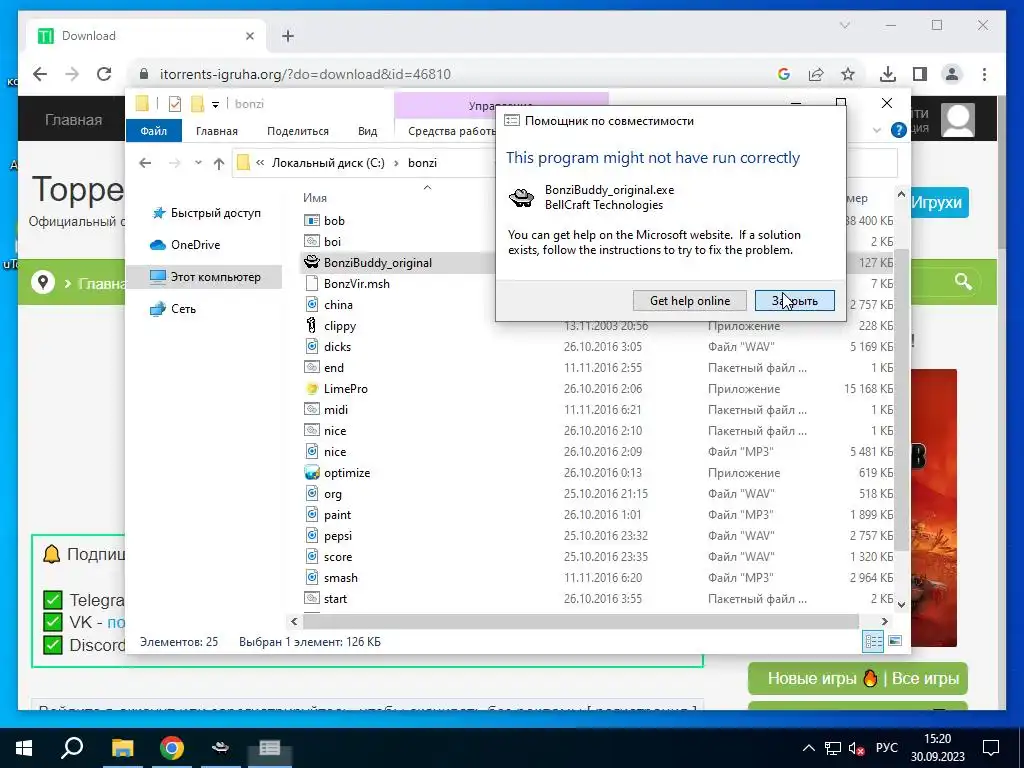The height and width of the screenshot is (768, 1024).
Task: Open Windows Start menu
Action: pos(24,748)
